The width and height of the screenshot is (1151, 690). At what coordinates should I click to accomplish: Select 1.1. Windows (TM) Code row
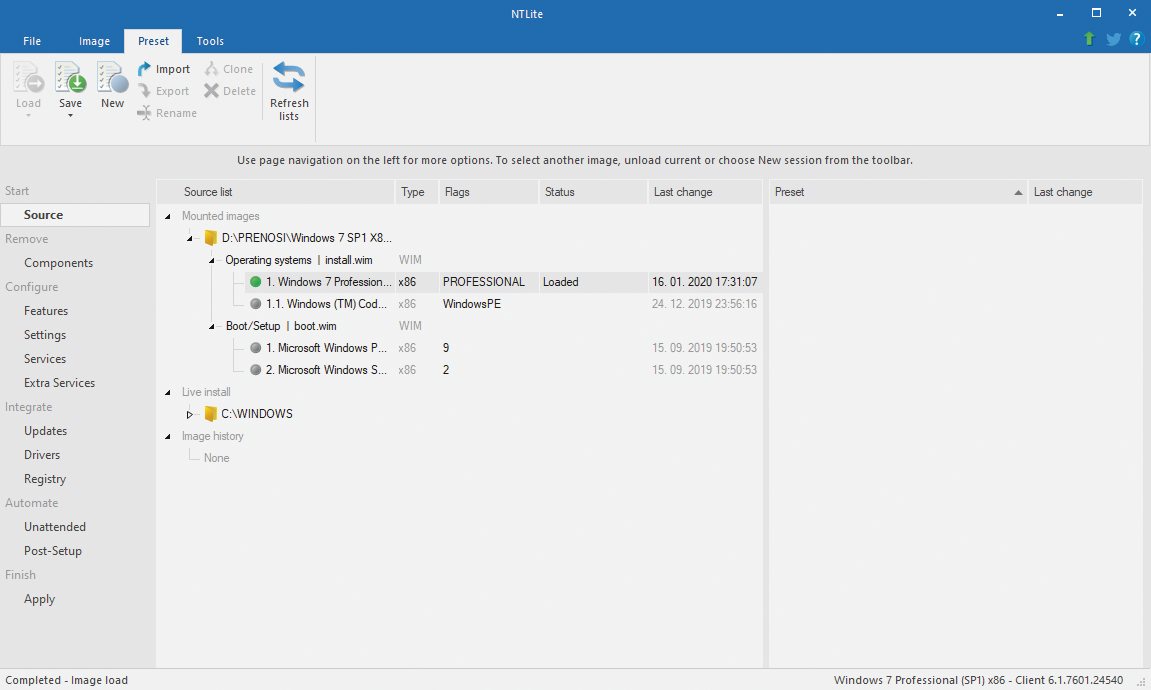coord(504,304)
